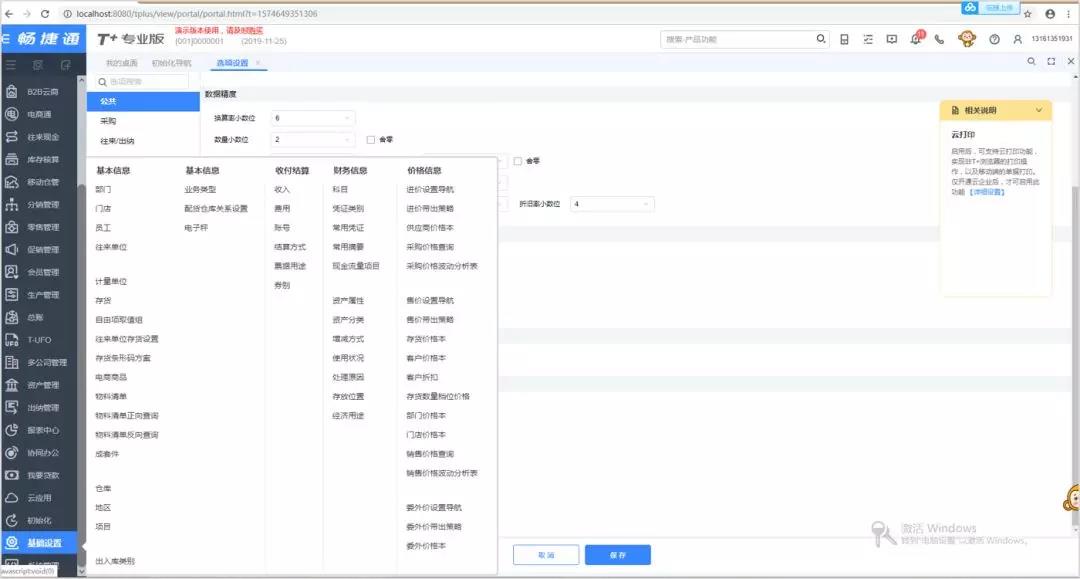Open the 会员管理 sidebar icon
The image size is (1080, 579).
pos(12,272)
